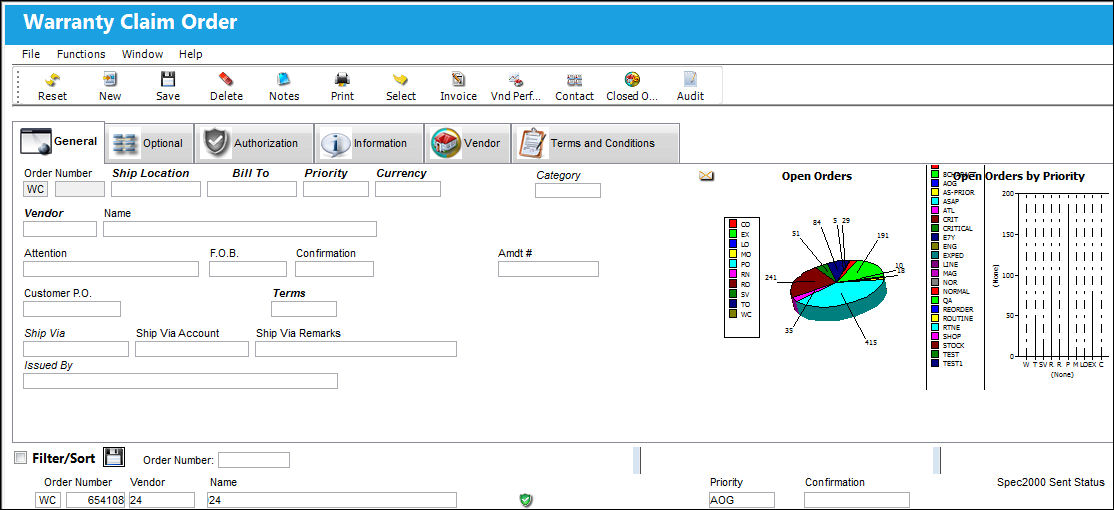Click the Terms input field

[303, 309]
